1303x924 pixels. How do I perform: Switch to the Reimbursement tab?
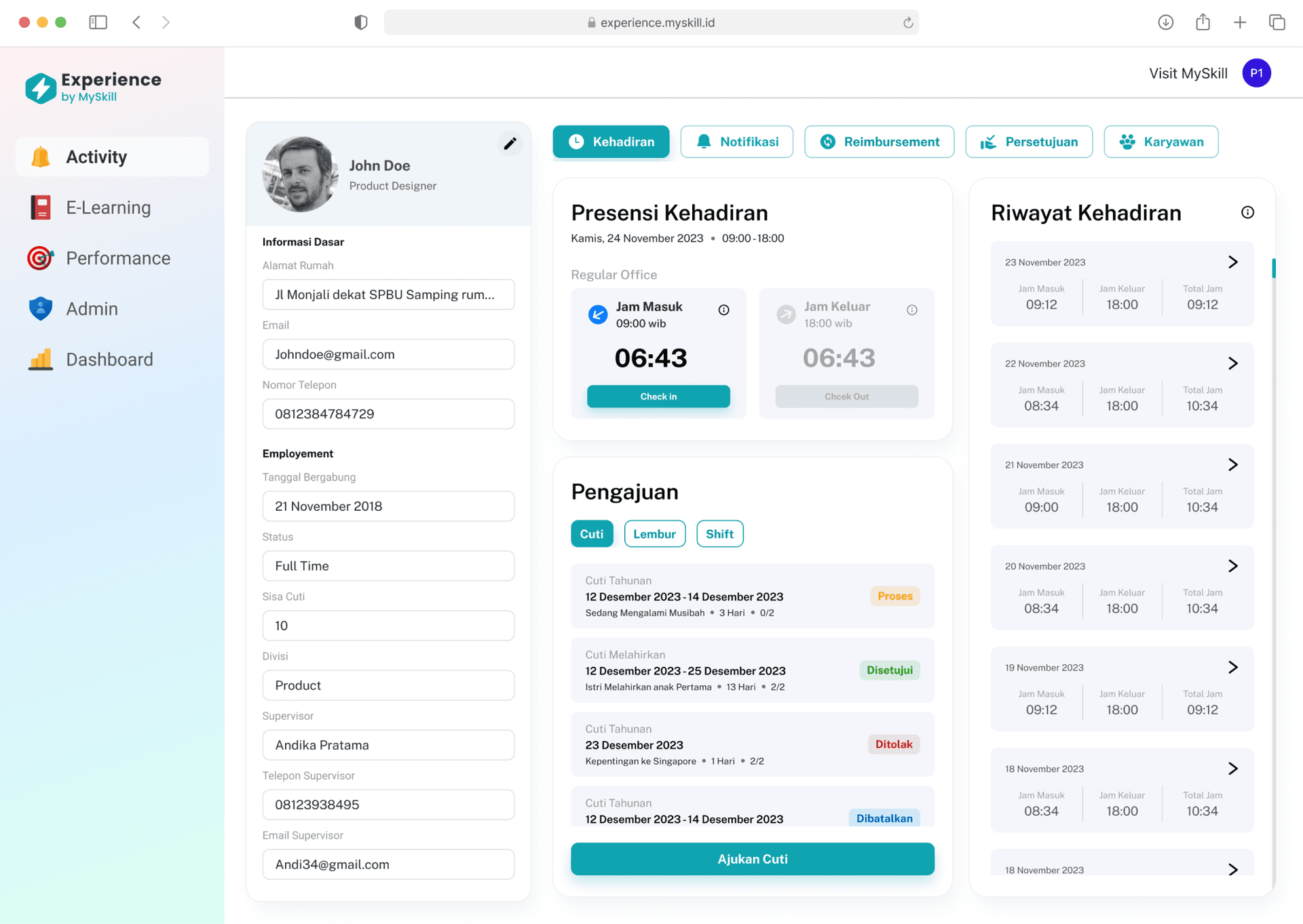tap(879, 141)
